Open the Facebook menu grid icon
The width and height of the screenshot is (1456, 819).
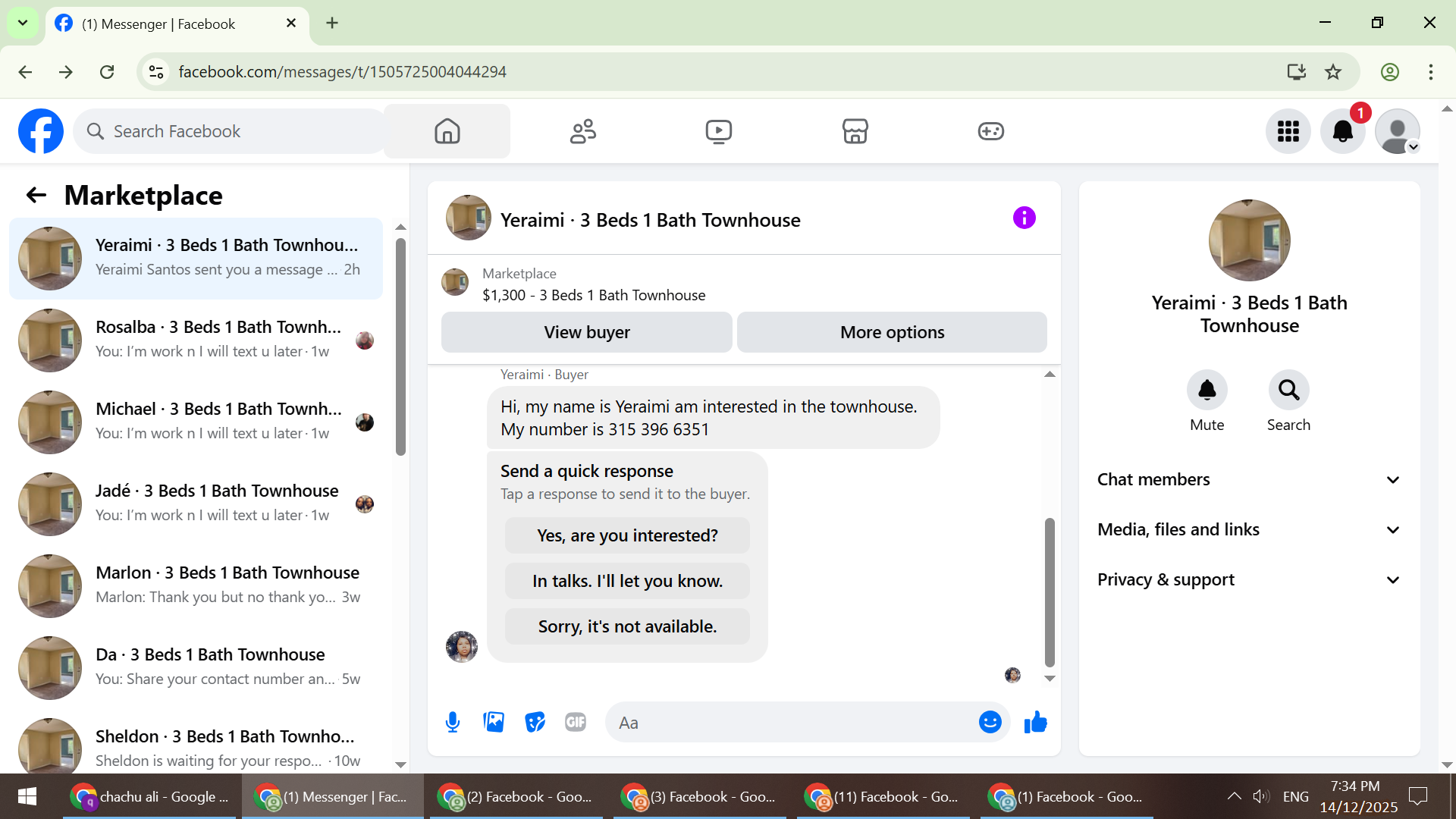[x=1288, y=131]
